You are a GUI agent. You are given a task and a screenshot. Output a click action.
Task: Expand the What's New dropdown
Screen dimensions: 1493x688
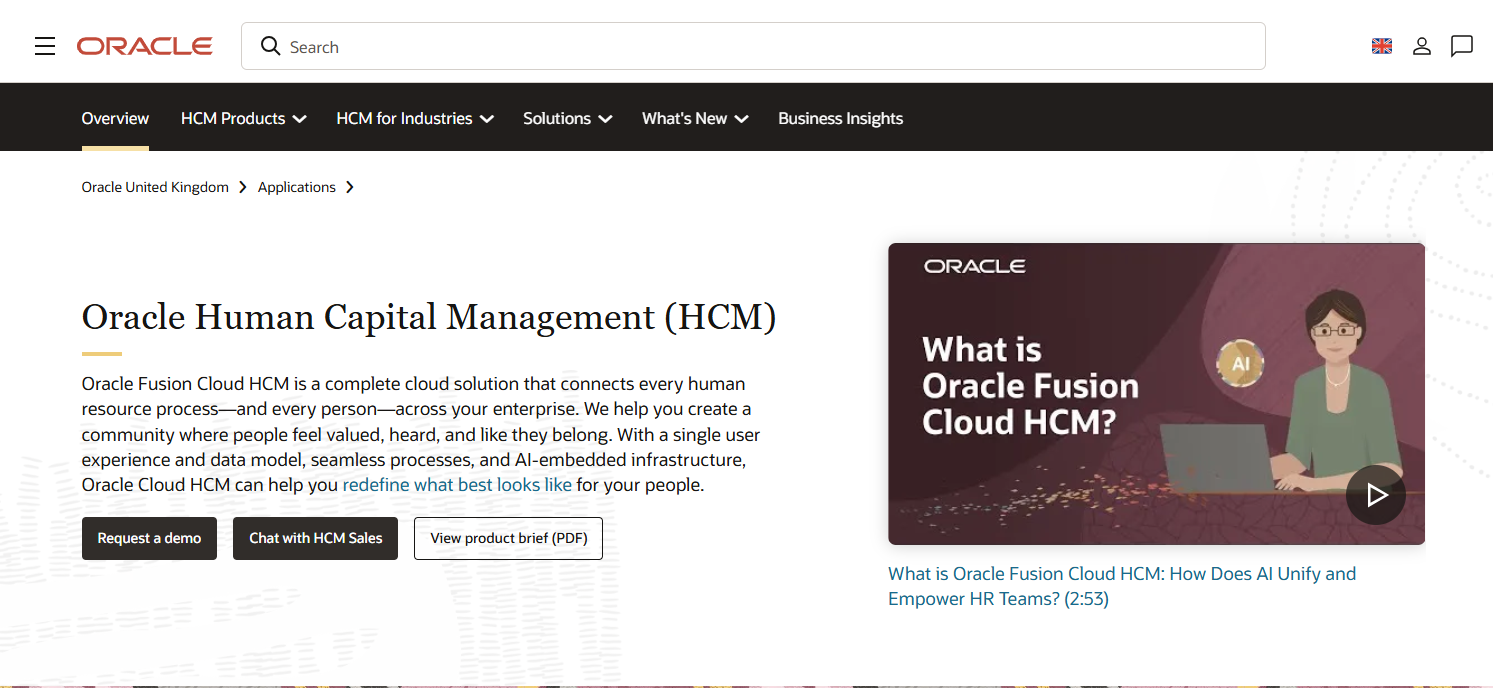[695, 118]
